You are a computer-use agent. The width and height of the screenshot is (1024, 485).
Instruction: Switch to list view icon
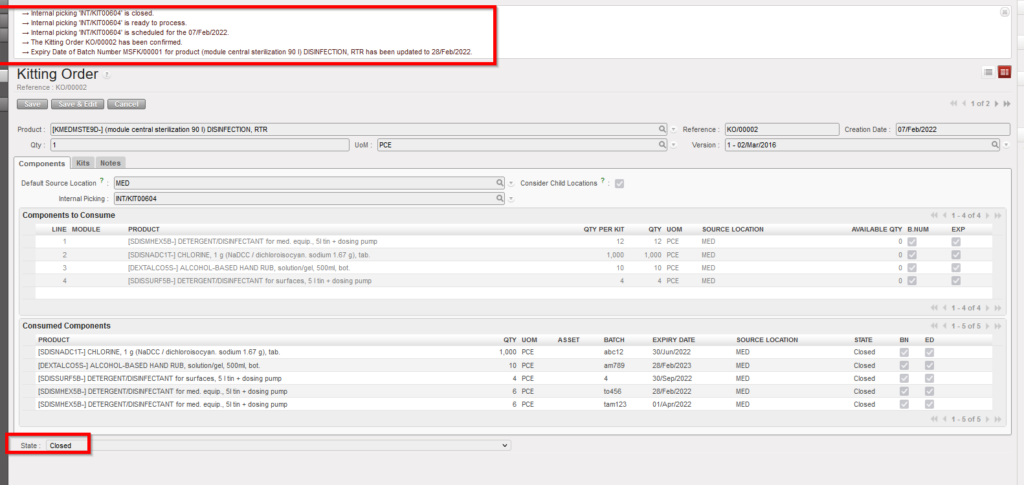[x=988, y=72]
